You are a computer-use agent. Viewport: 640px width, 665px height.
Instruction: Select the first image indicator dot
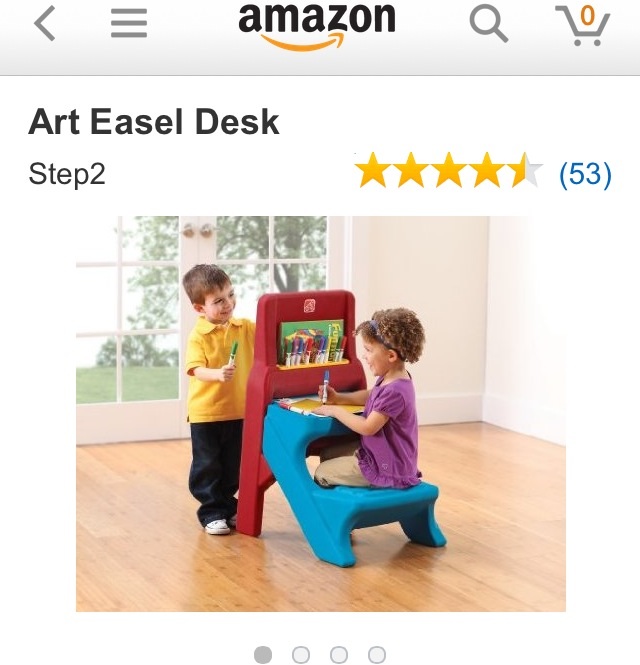pos(263,654)
